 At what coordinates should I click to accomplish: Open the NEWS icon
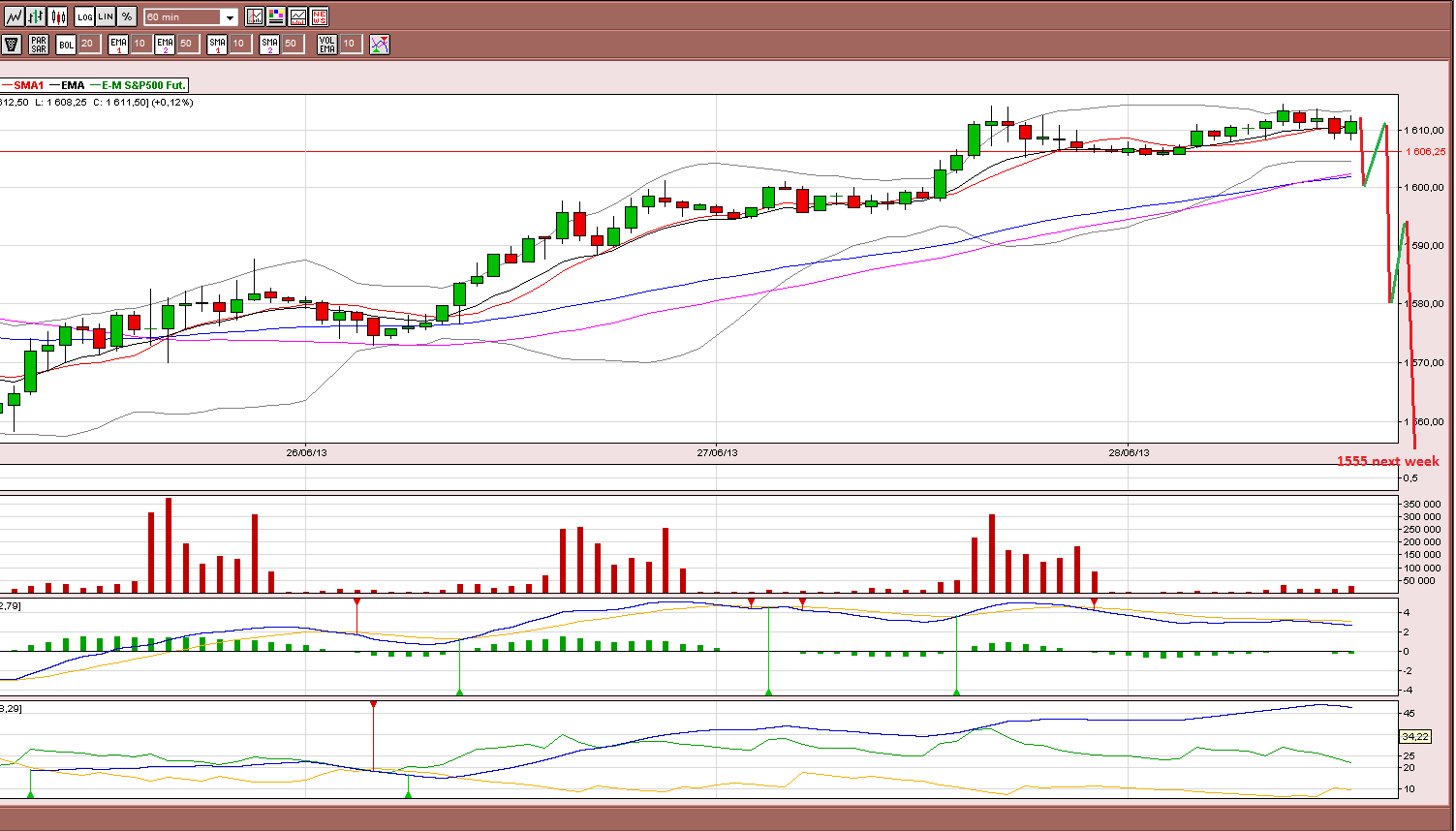320,16
